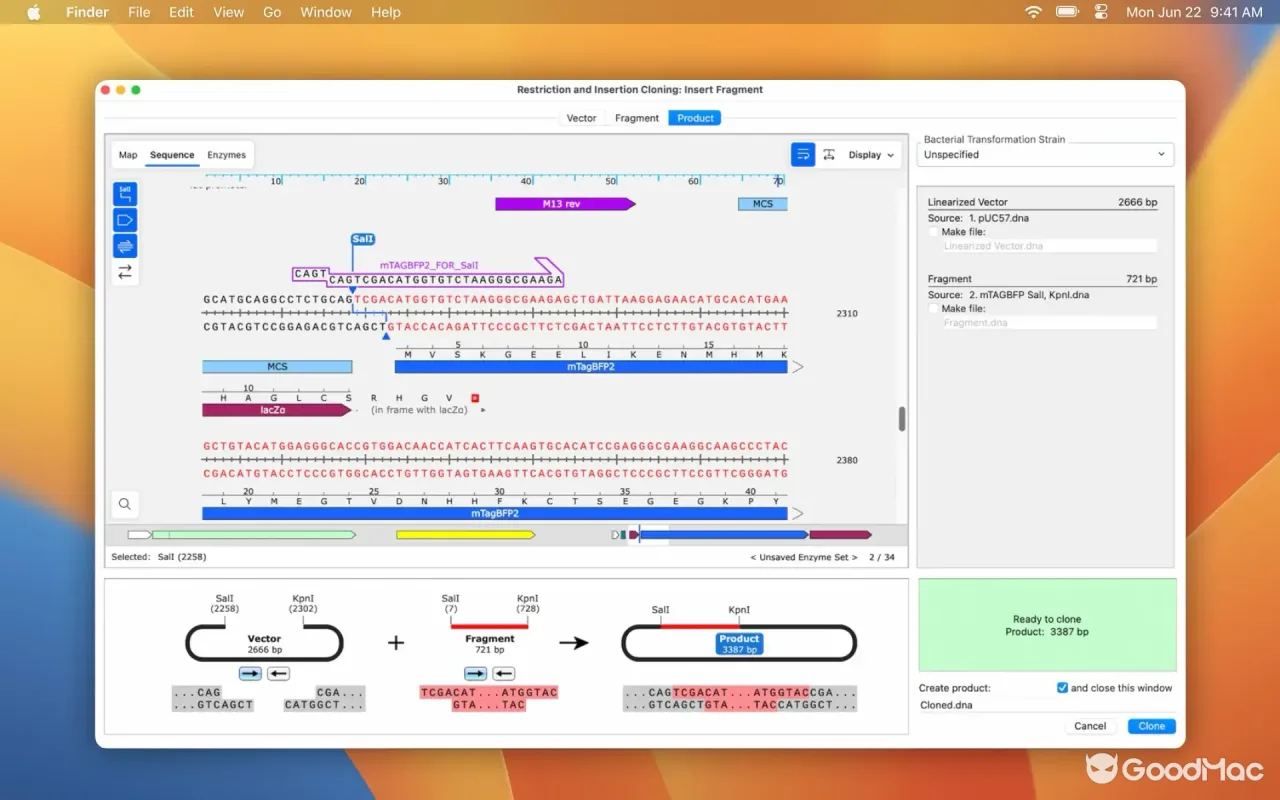Switch to the Vector tab
The image size is (1280, 800).
[581, 118]
